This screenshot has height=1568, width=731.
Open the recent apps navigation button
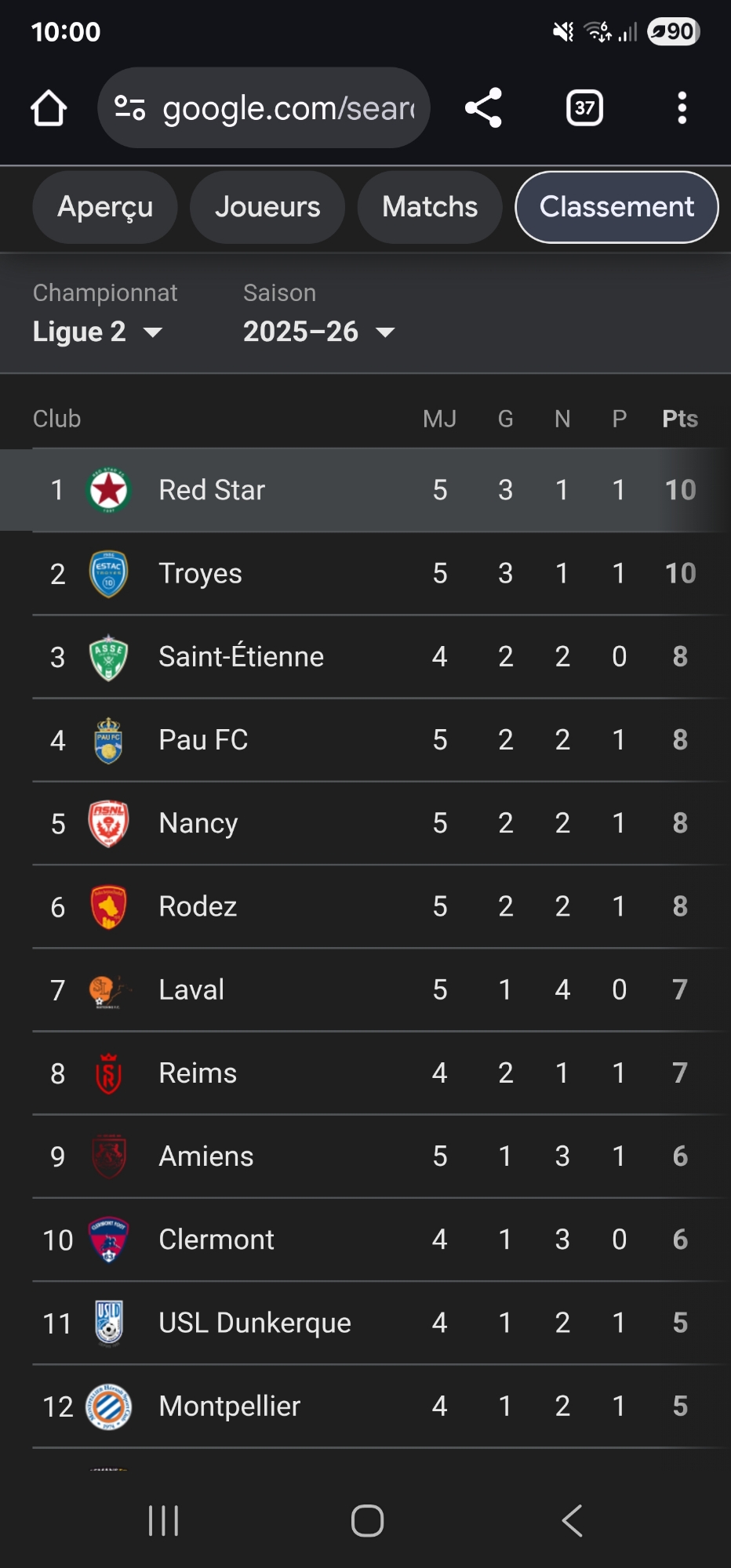coord(163,1521)
